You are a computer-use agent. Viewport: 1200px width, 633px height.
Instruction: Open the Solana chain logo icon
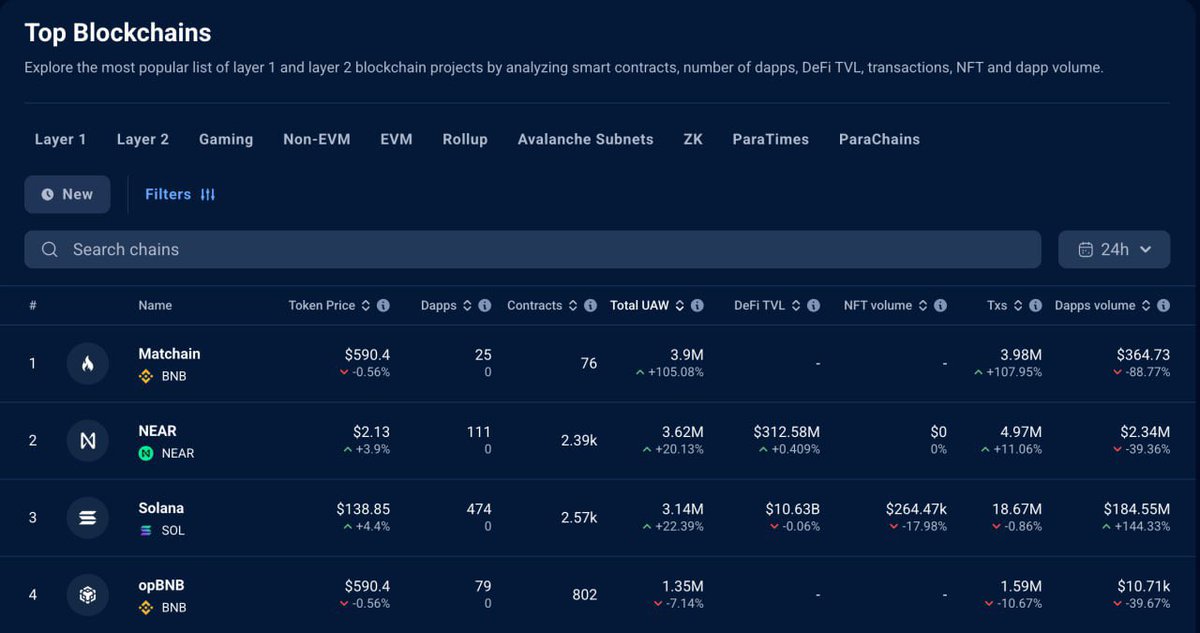(88, 517)
